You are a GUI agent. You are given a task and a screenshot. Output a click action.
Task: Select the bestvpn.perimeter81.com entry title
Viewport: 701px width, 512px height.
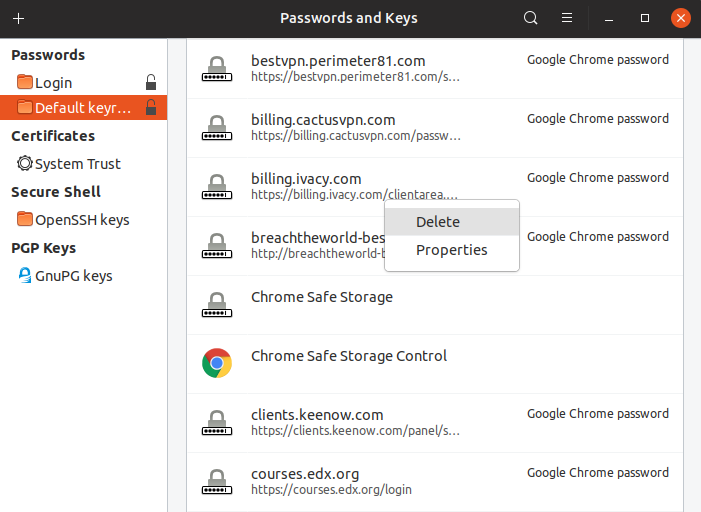point(338,61)
